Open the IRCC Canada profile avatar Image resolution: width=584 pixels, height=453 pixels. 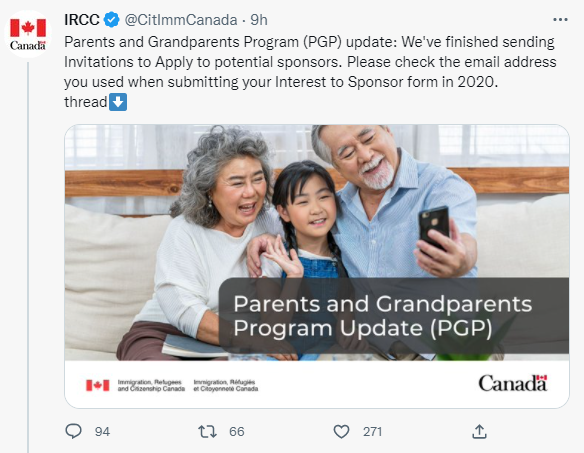[x=28, y=34]
